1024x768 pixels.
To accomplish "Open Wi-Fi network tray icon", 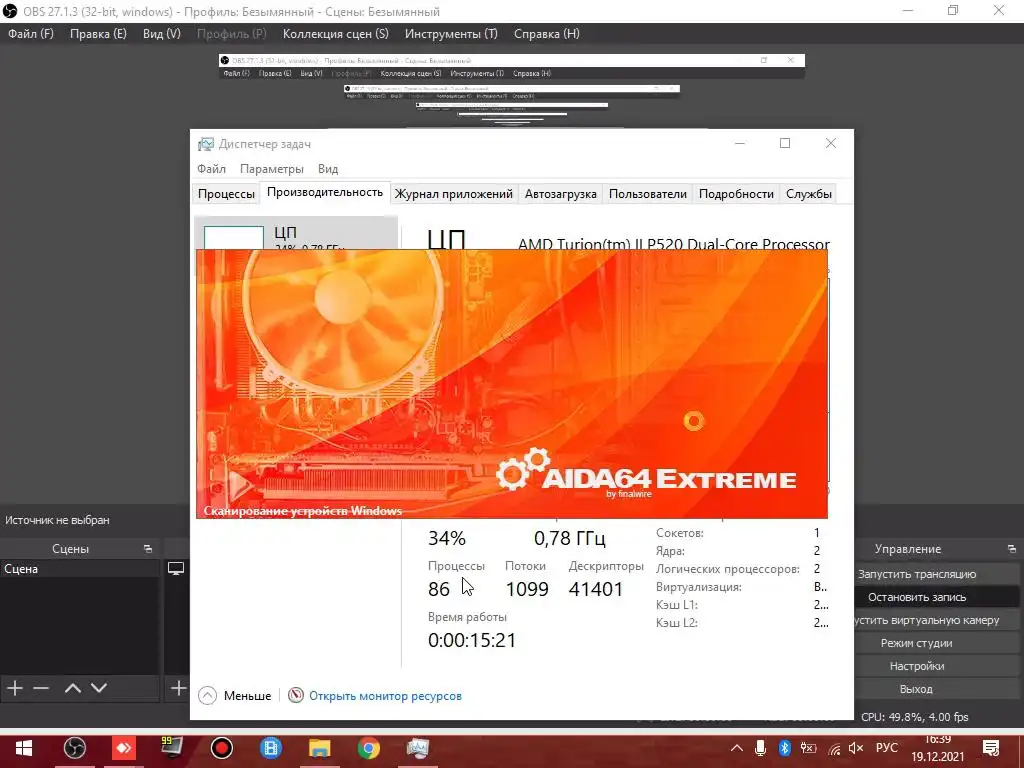I will coord(834,748).
